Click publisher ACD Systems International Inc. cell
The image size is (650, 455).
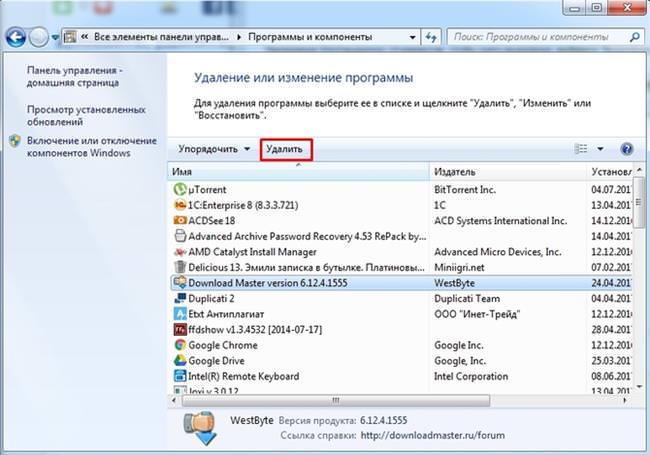pyautogui.click(x=500, y=221)
